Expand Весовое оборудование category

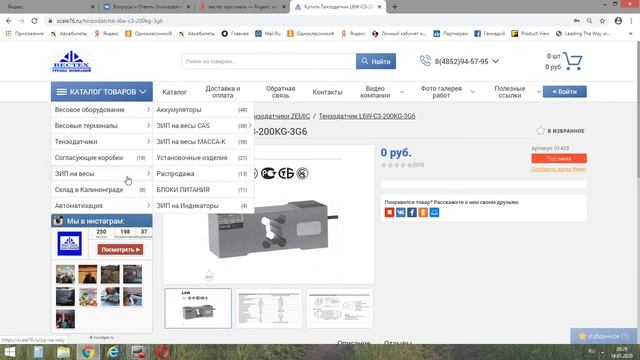[102, 110]
